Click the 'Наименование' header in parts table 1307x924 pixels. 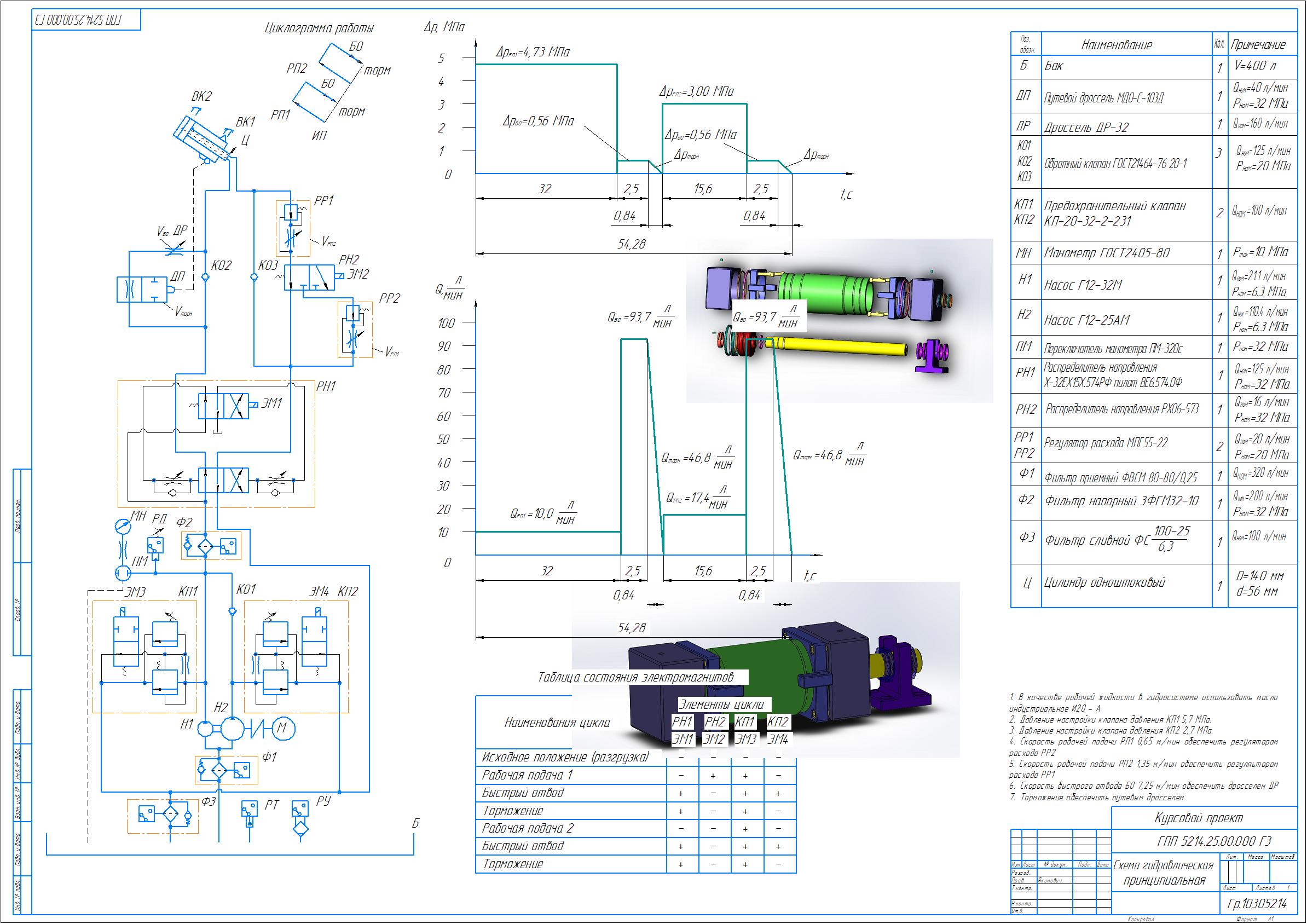pyautogui.click(x=1117, y=45)
